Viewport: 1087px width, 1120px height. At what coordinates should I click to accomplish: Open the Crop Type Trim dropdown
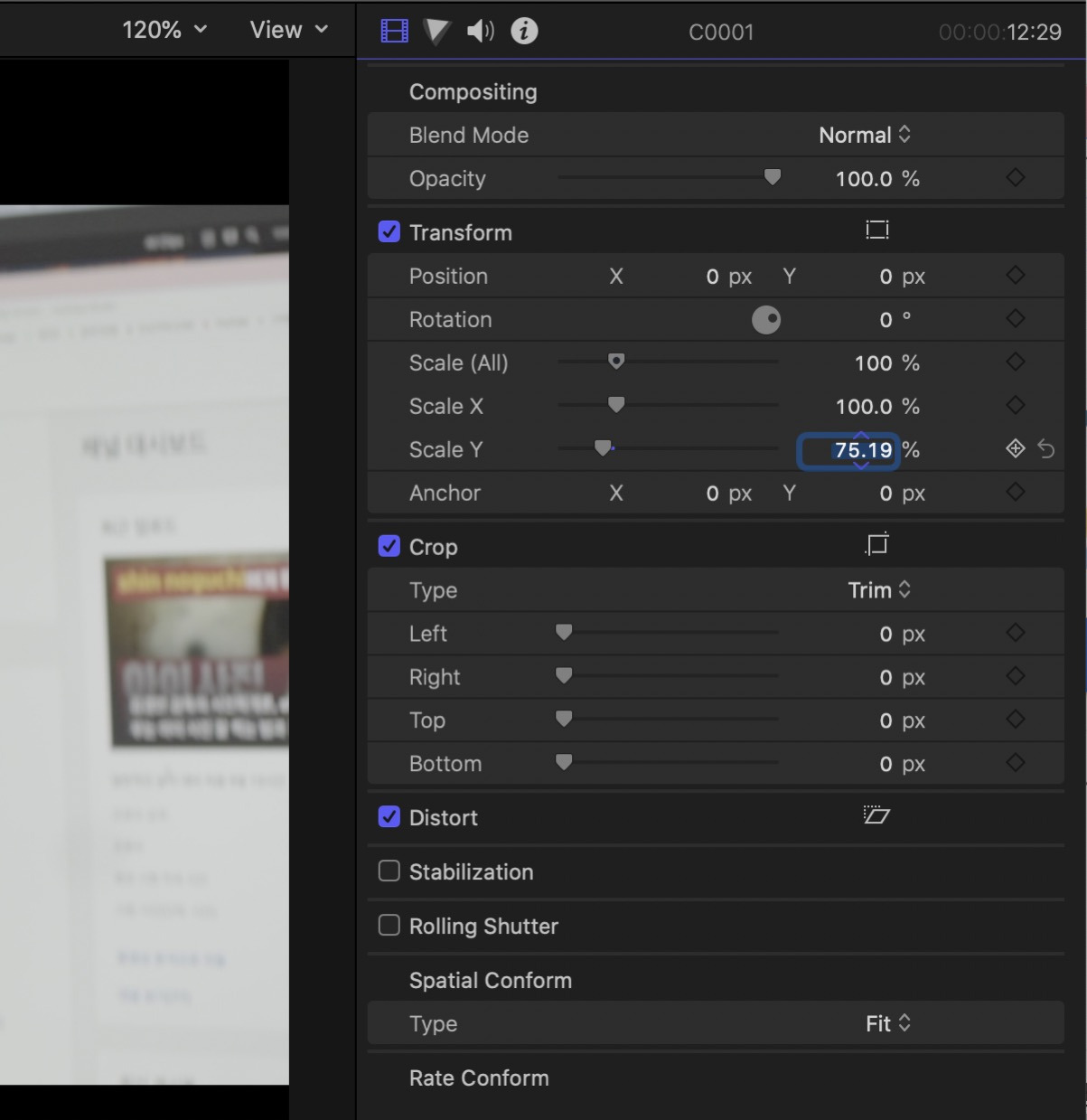coord(879,590)
